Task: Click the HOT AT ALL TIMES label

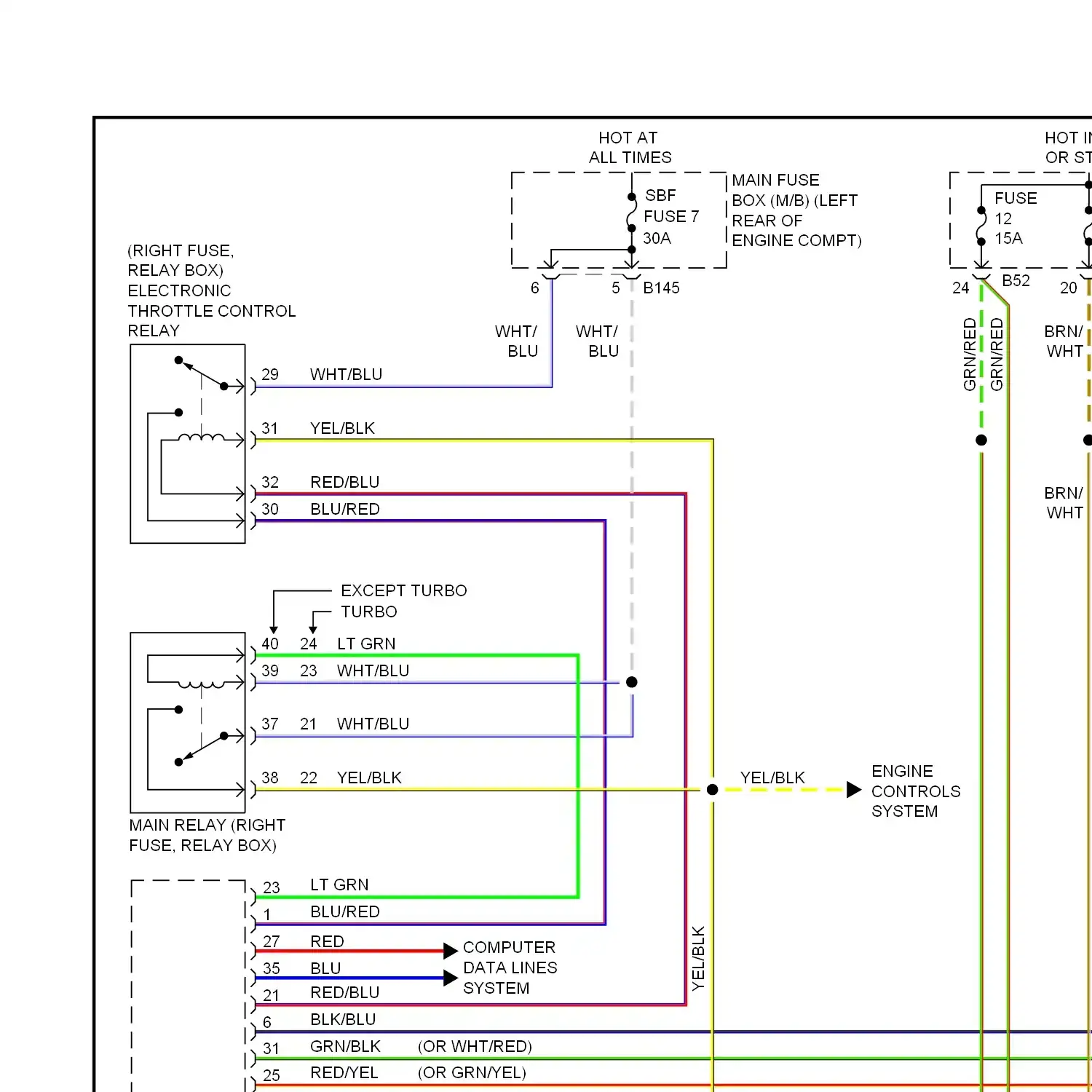Action: tap(630, 148)
